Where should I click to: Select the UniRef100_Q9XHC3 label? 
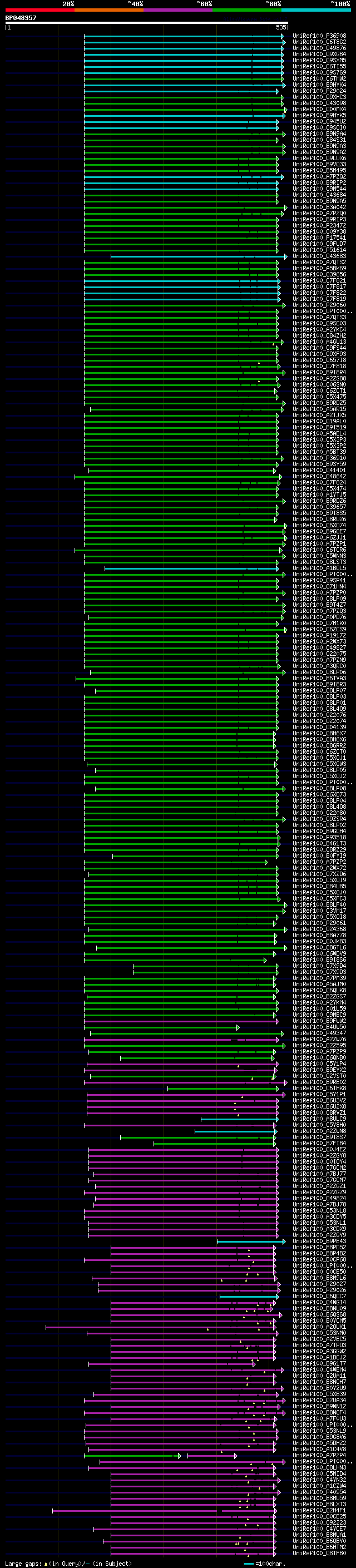(319, 97)
